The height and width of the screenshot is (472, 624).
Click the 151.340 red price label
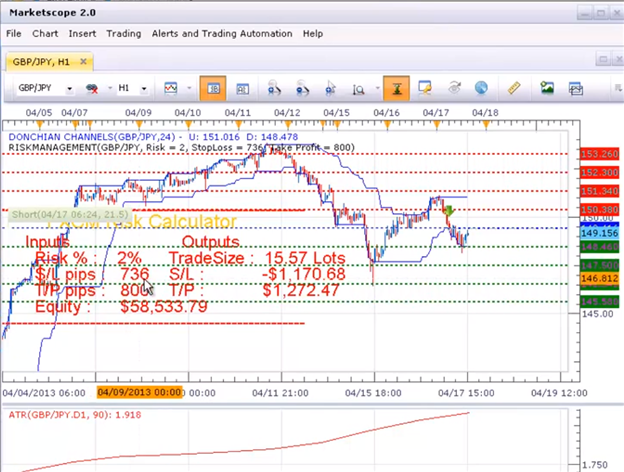(x=600, y=191)
